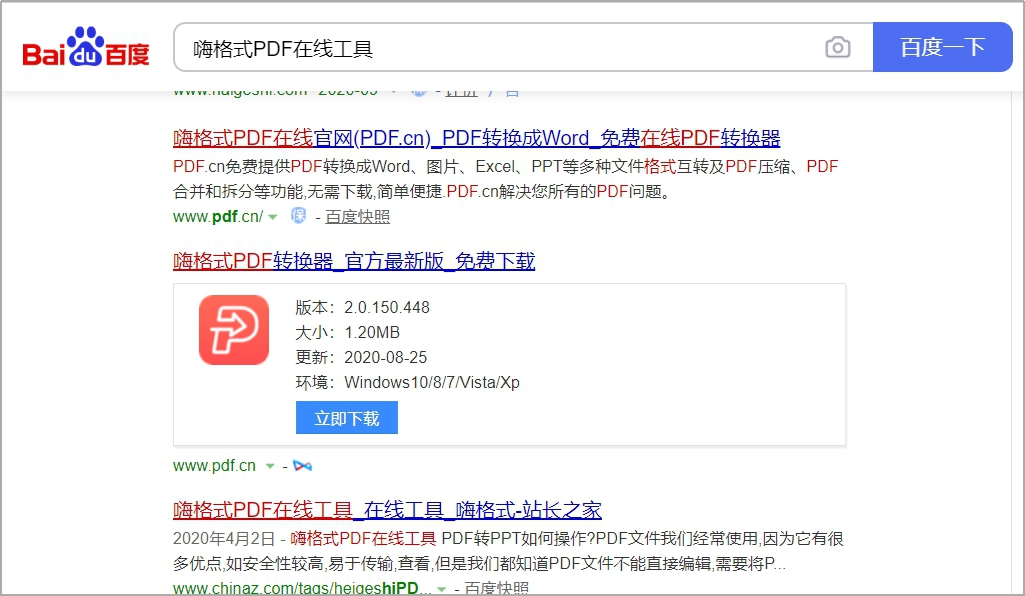
Task: Open 百度快照 for www.pdf.cn/ result
Action: click(358, 217)
